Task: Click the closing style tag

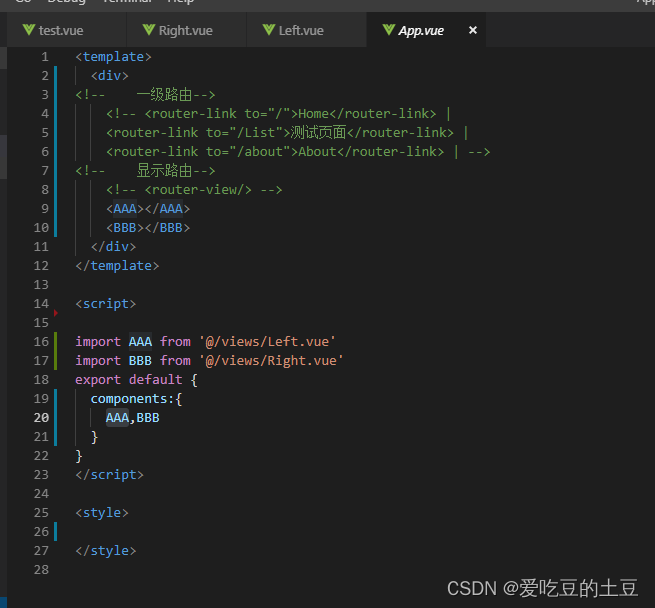Action: (x=106, y=551)
